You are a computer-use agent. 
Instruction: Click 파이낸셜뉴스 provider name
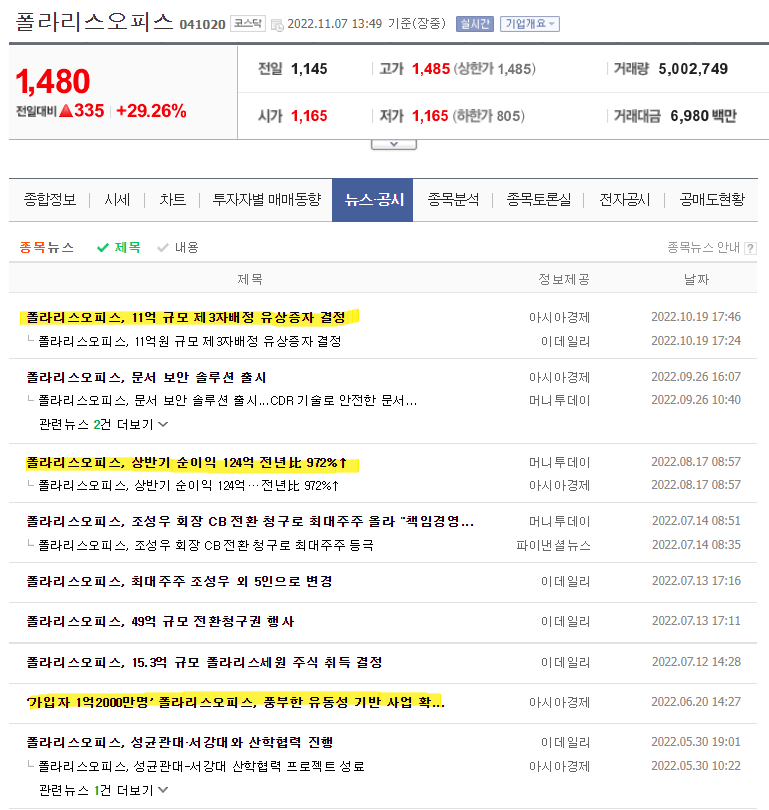(x=554, y=546)
